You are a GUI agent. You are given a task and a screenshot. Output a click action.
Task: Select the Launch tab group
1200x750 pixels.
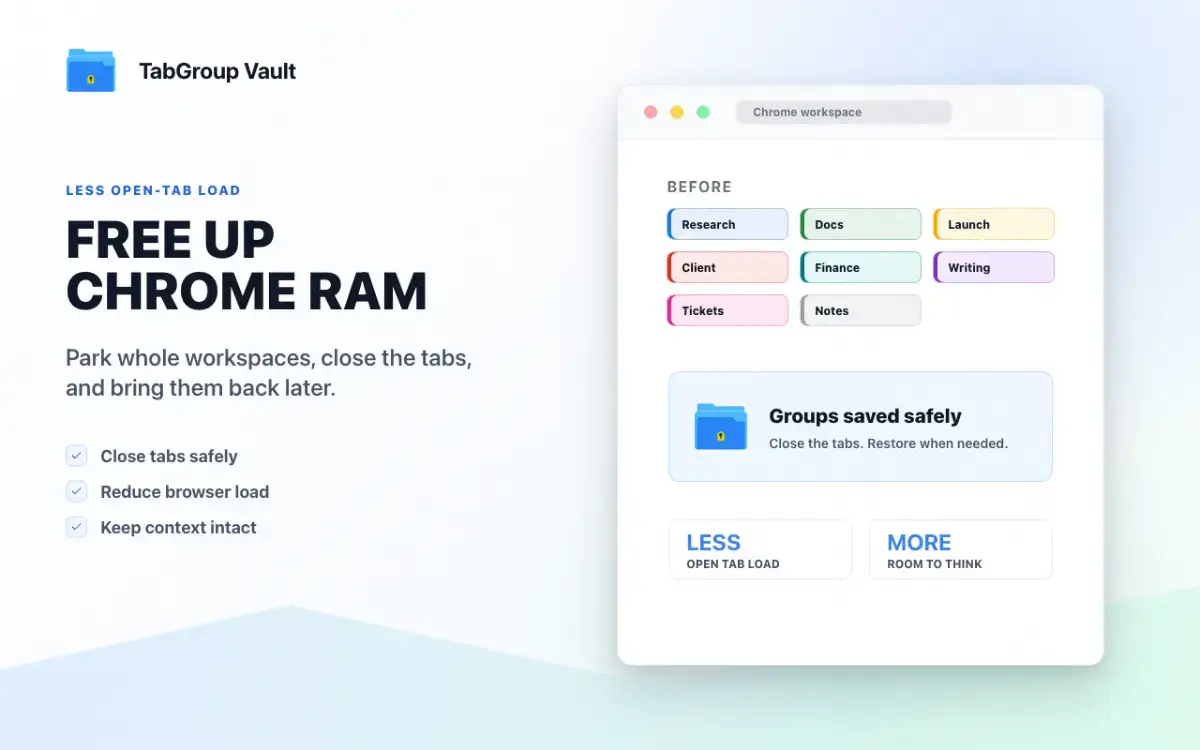(x=994, y=224)
